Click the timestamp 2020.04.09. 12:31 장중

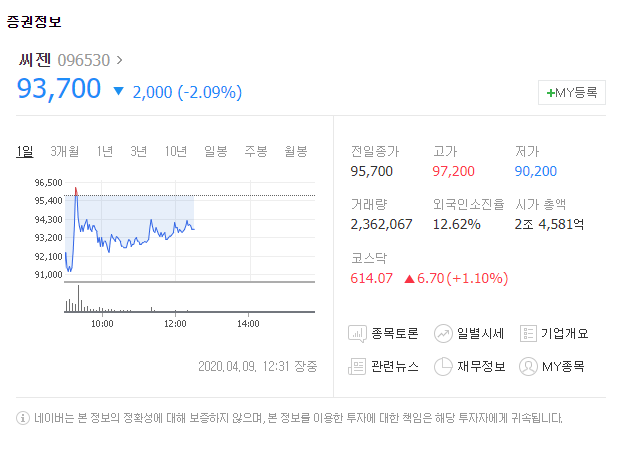point(258,366)
